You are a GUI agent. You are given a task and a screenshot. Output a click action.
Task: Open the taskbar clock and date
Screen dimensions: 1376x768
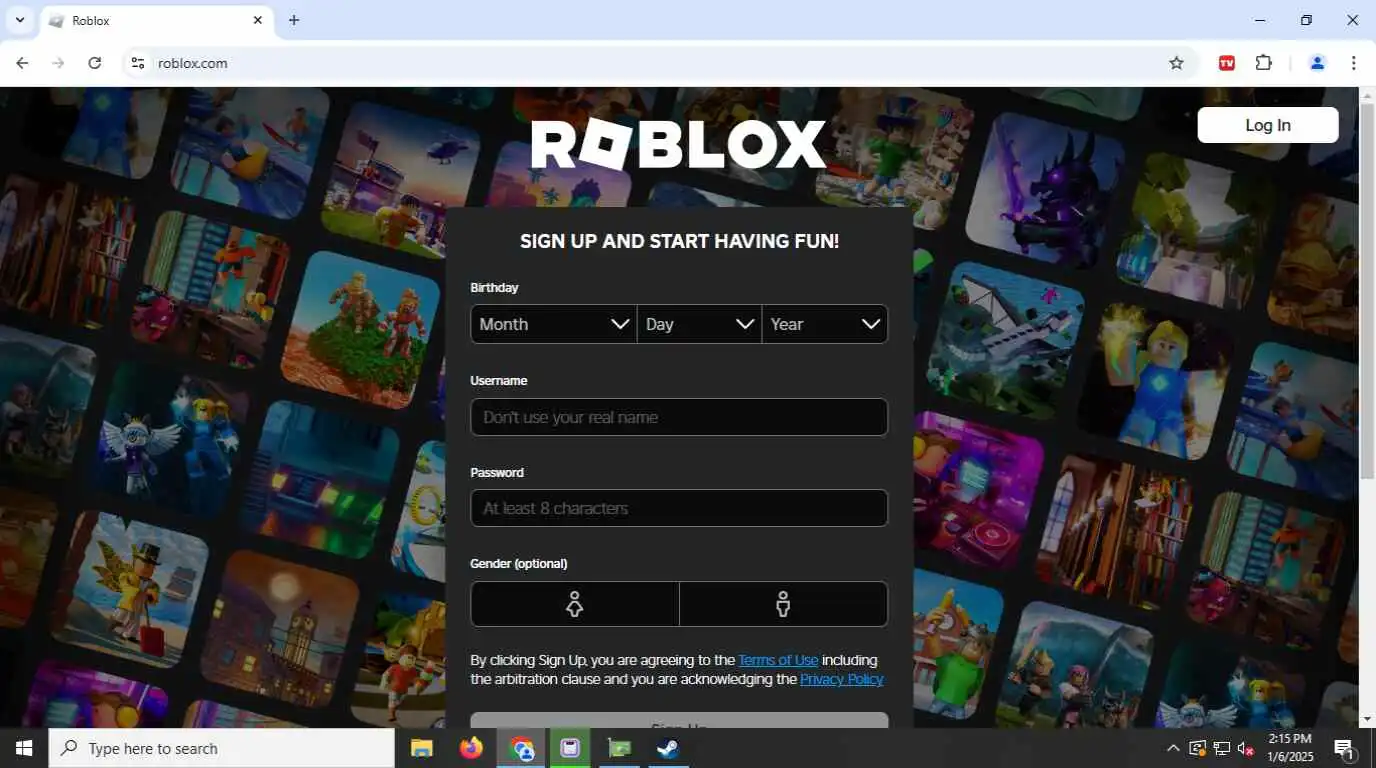[1290, 748]
